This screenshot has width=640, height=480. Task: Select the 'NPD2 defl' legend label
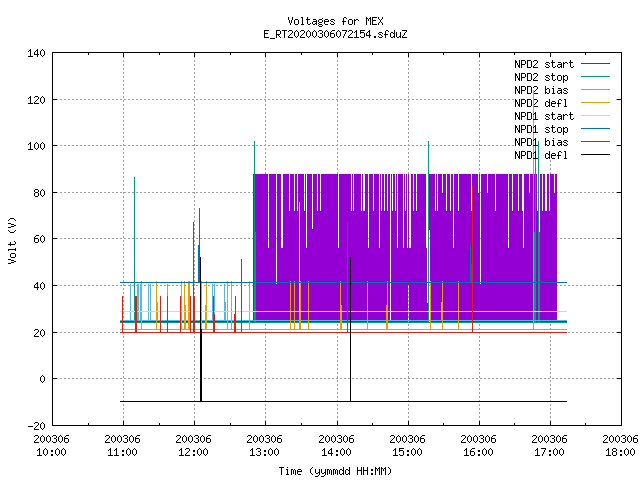pyautogui.click(x=541, y=103)
